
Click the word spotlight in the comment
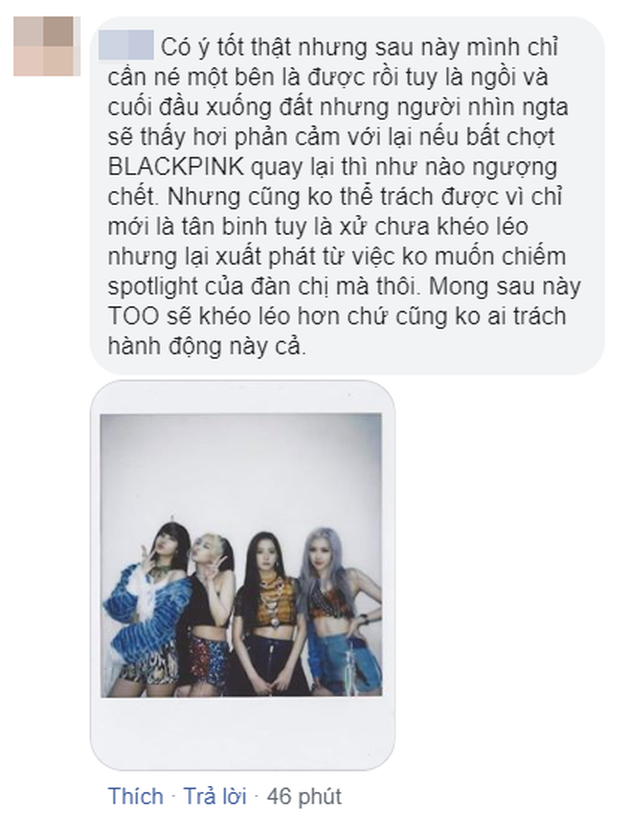click(153, 287)
